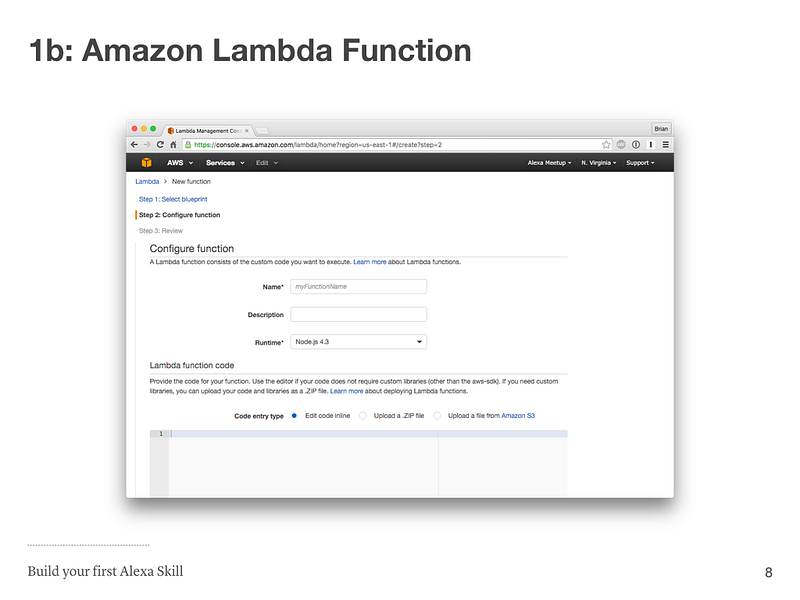Reload the page with refresh icon

tap(160, 145)
